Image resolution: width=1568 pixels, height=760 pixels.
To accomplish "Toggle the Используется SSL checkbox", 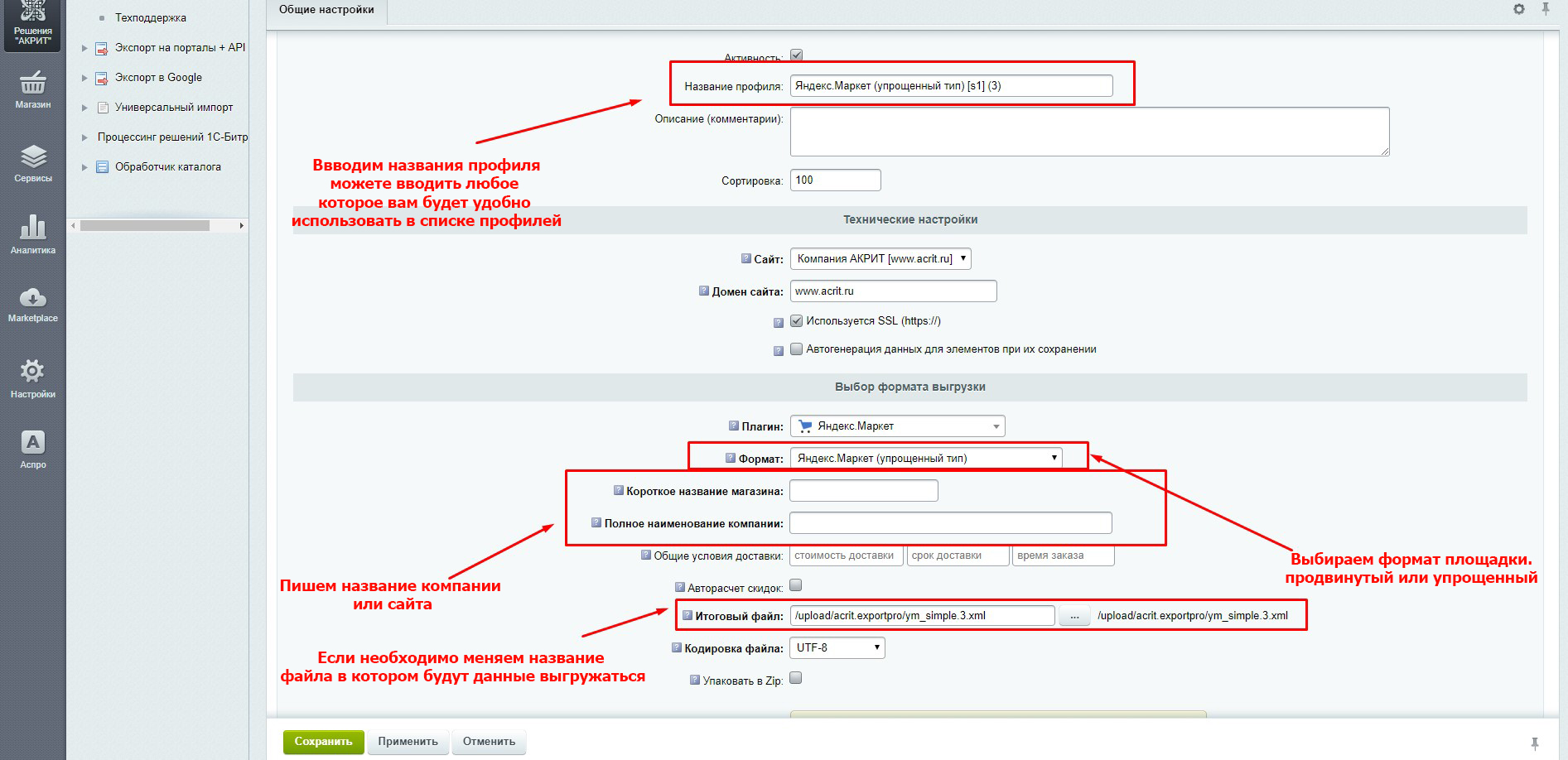I will pos(796,320).
